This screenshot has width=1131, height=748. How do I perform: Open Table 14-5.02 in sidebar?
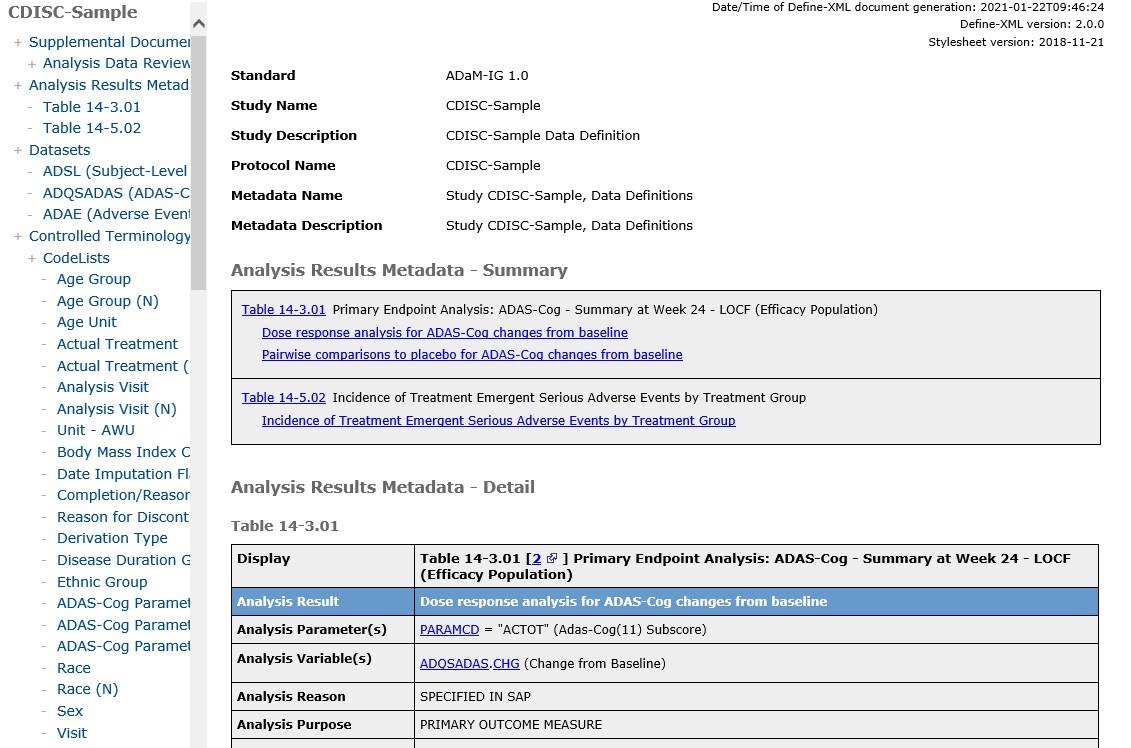(92, 128)
